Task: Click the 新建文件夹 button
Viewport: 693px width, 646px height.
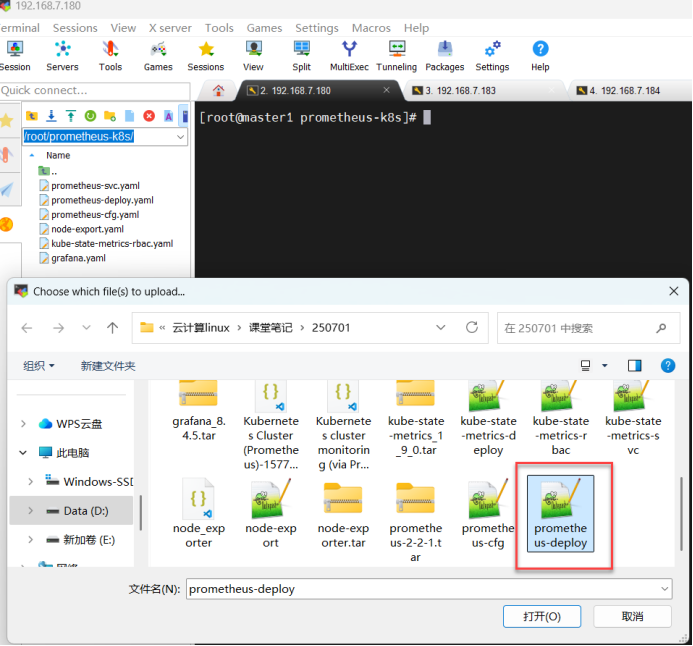Action: click(x=108, y=366)
